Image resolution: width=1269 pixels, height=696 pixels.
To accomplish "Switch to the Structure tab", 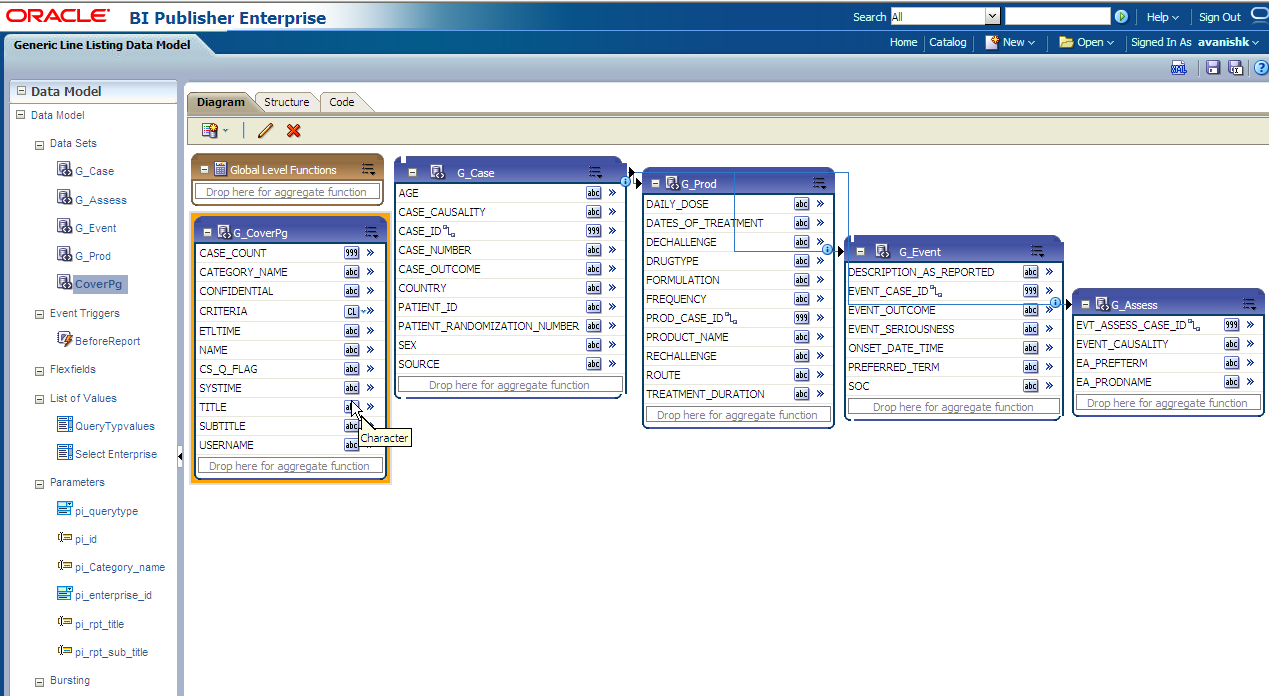I will point(286,102).
